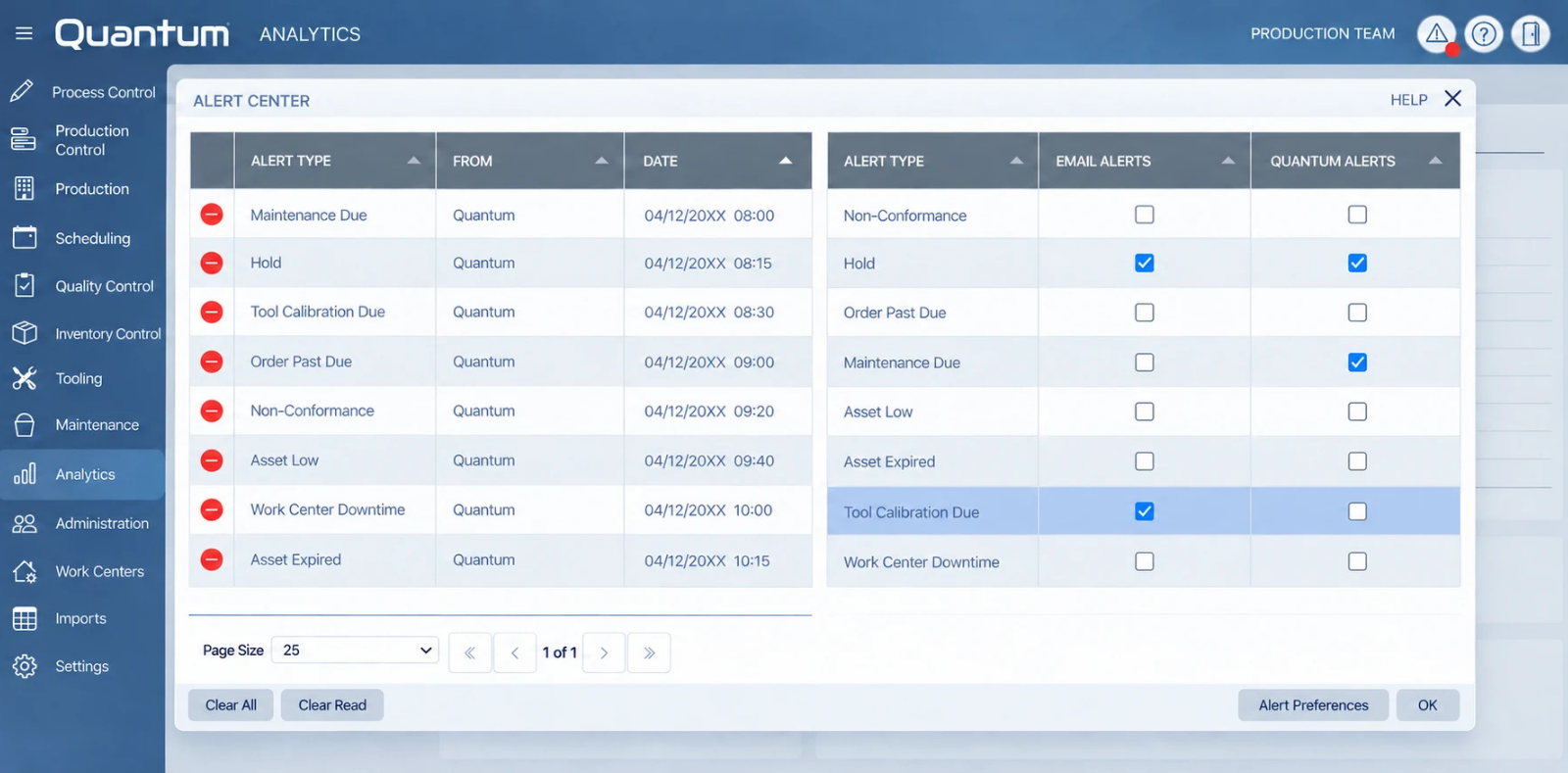Remove the Asset Low alert
The height and width of the screenshot is (773, 1568).
click(x=212, y=460)
